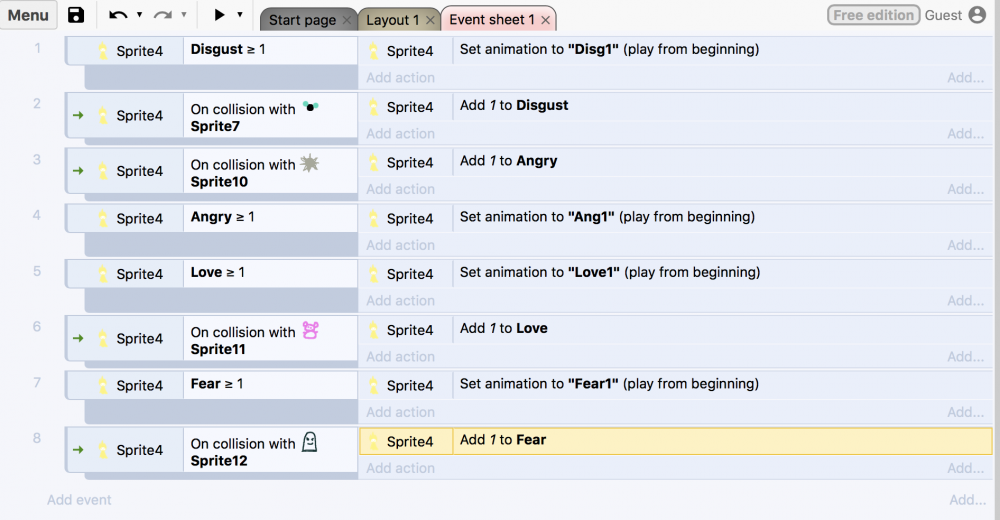Select the Disgust ≥ 1 condition
Screen dimensions: 1000x520
pos(228,49)
